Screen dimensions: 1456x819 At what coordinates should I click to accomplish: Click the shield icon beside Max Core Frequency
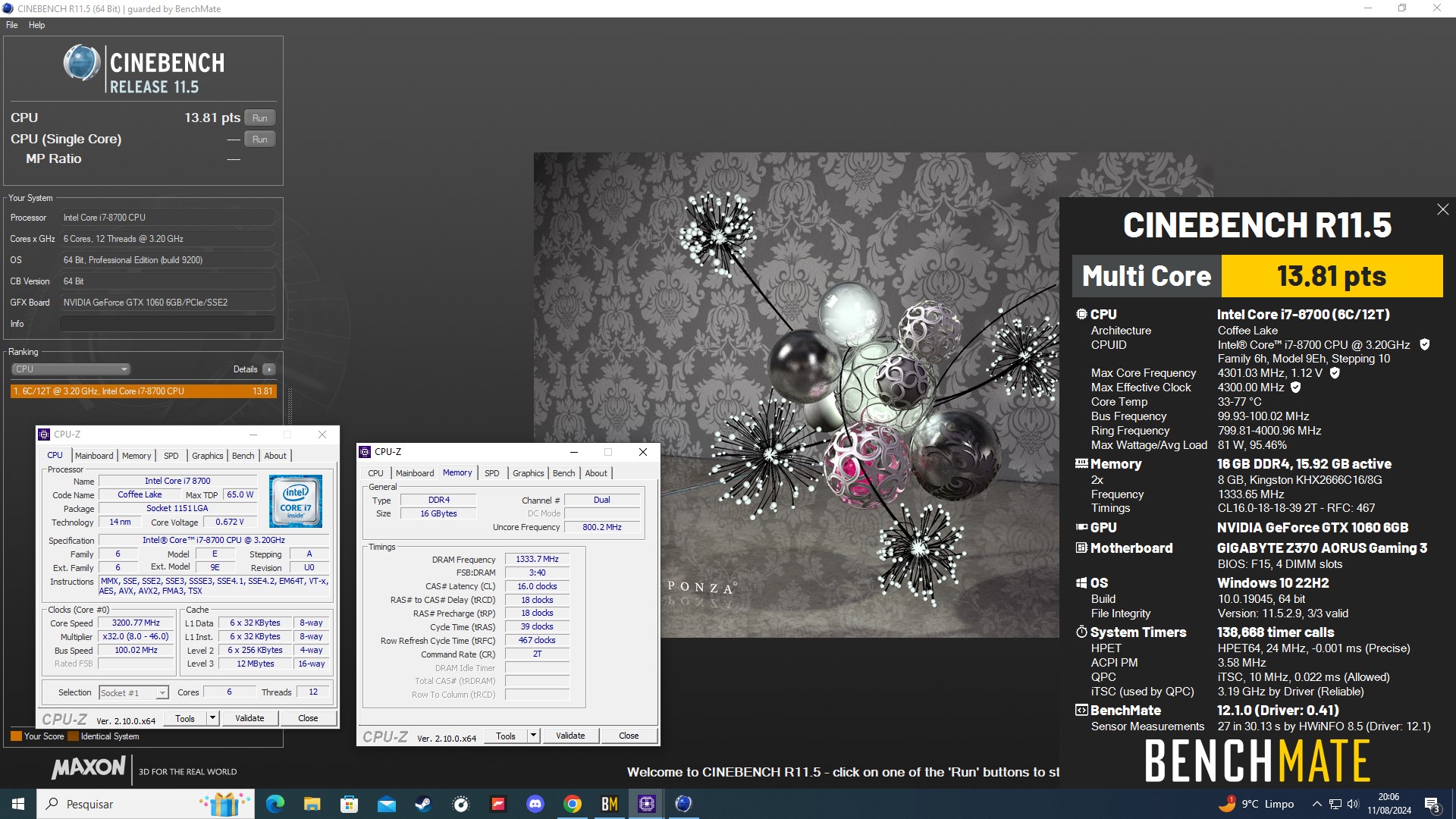click(x=1335, y=373)
